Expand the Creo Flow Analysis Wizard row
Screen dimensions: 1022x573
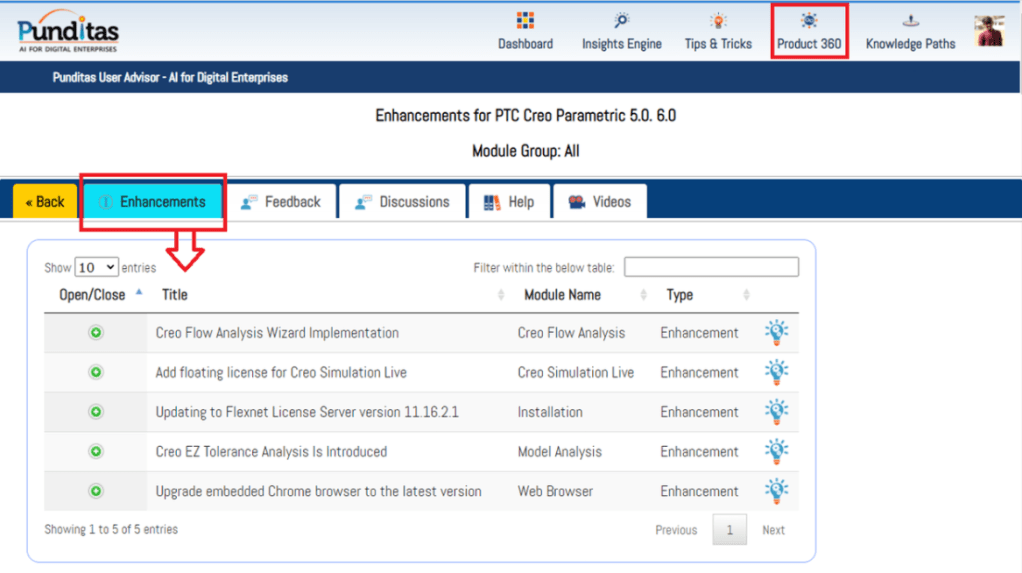[96, 333]
